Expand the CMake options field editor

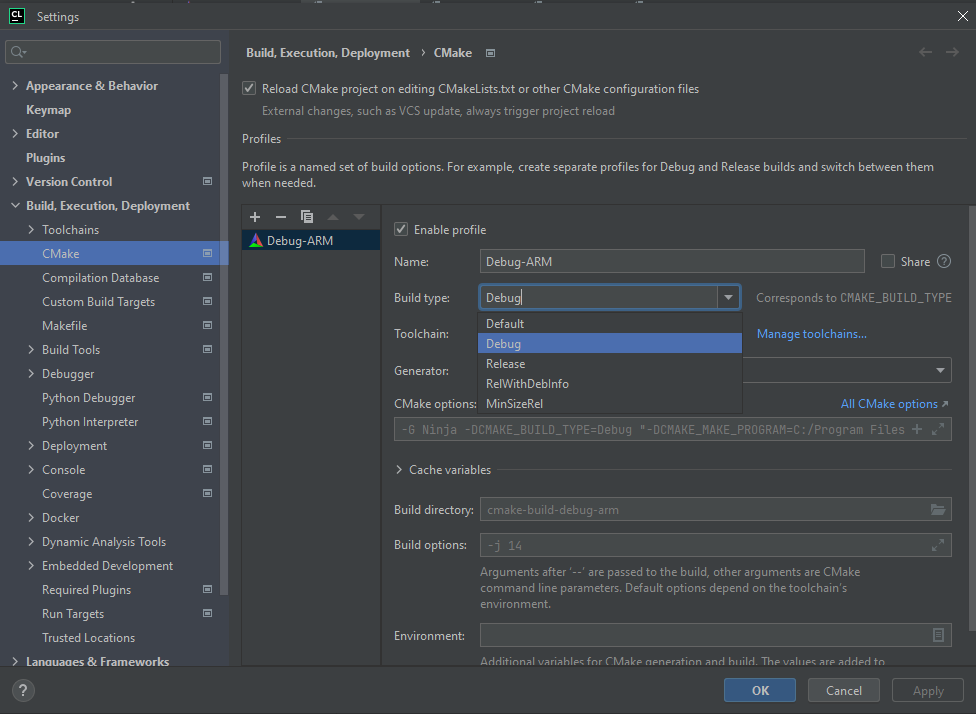[x=938, y=429]
